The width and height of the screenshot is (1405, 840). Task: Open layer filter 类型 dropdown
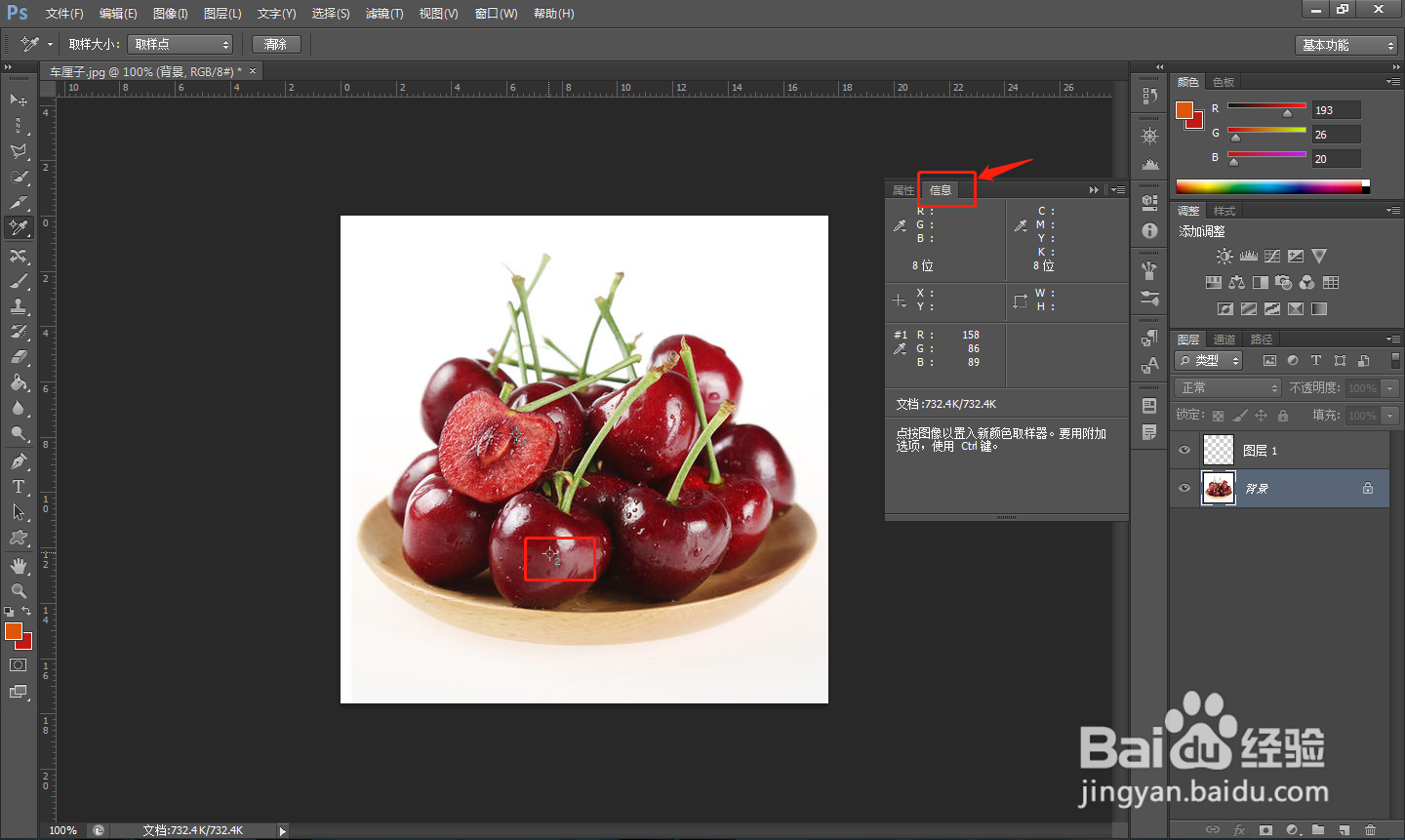[1209, 361]
